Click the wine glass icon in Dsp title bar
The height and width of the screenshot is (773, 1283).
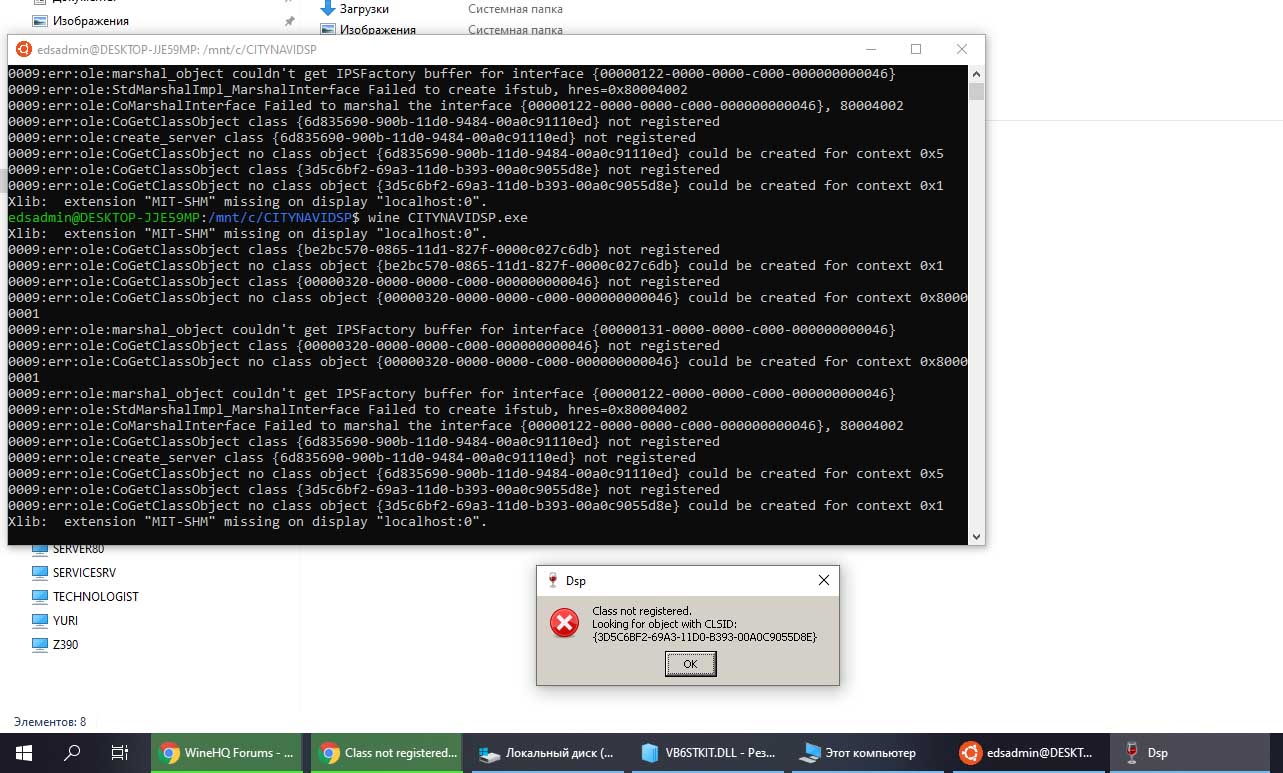(552, 581)
